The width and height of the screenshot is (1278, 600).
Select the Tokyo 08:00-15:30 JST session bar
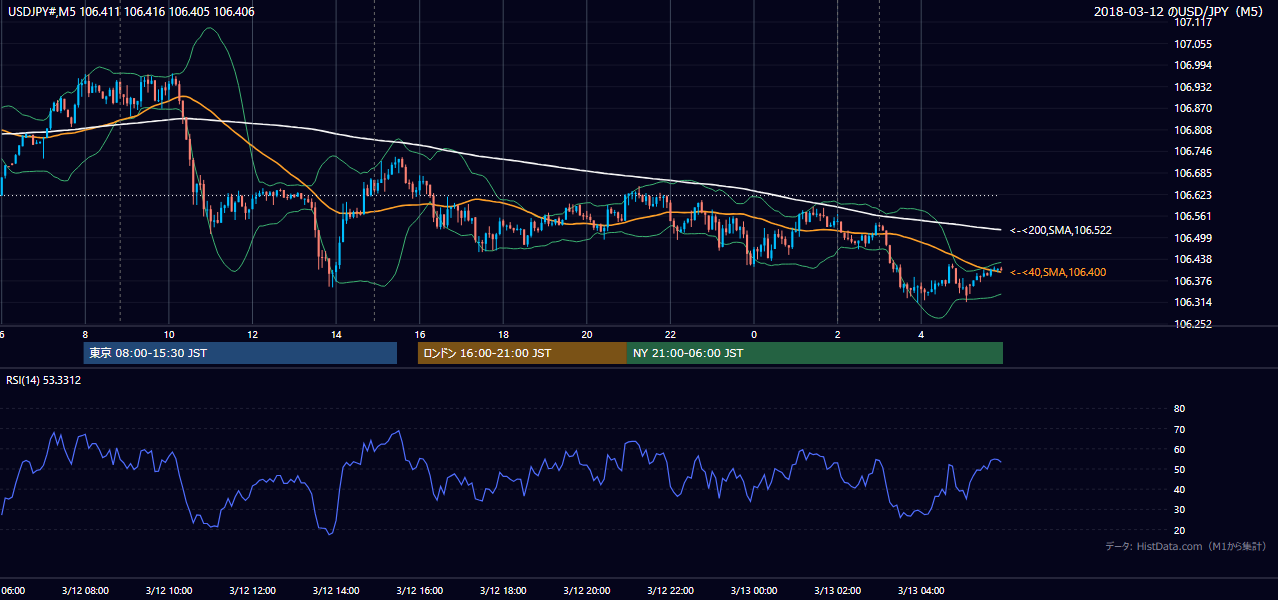(240, 353)
